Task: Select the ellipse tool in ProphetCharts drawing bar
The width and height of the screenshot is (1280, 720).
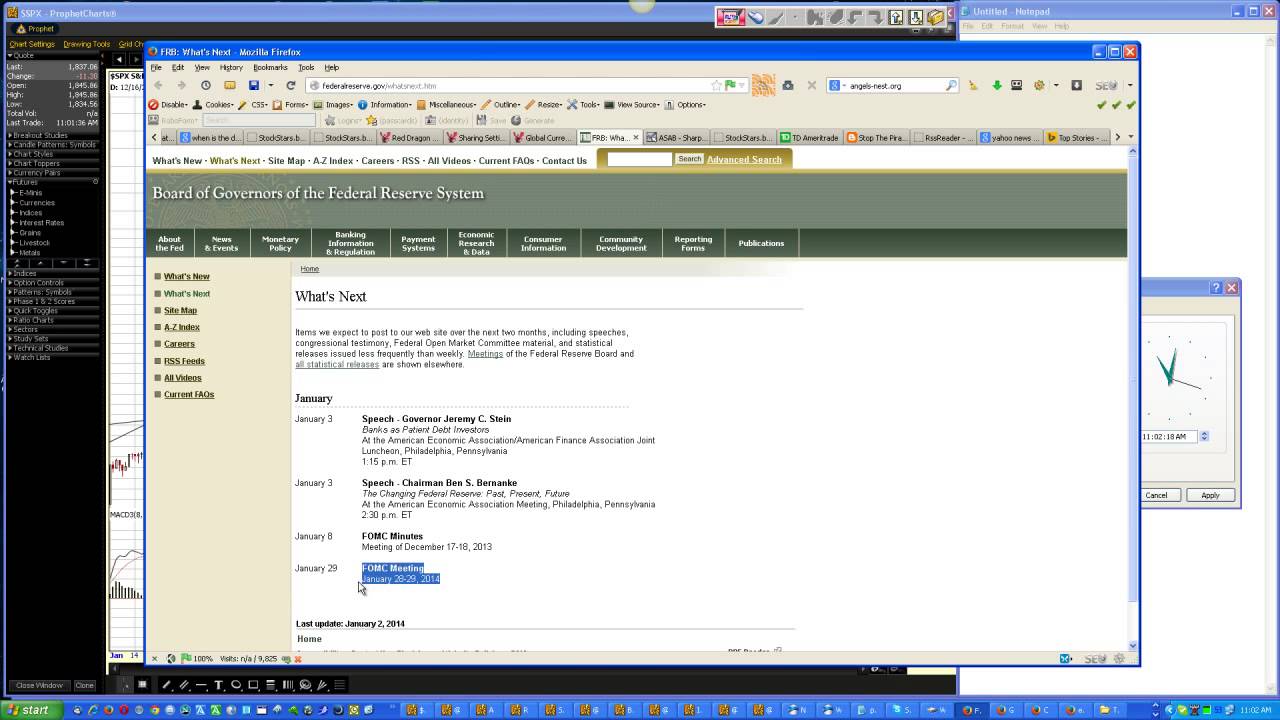Action: [236, 685]
